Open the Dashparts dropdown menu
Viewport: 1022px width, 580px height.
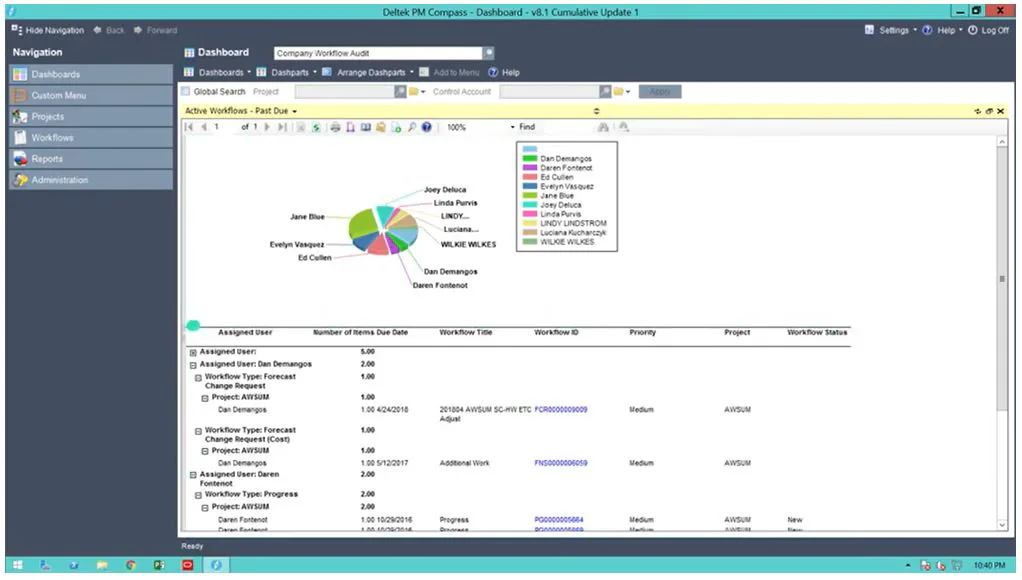pos(287,72)
